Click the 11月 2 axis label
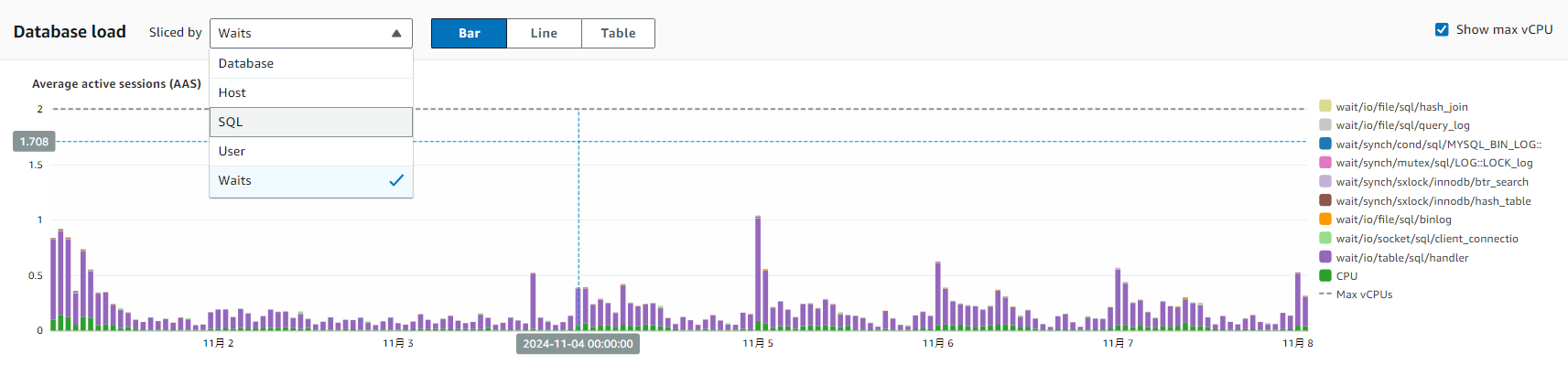Screen dimensions: 1568x375 [218, 343]
